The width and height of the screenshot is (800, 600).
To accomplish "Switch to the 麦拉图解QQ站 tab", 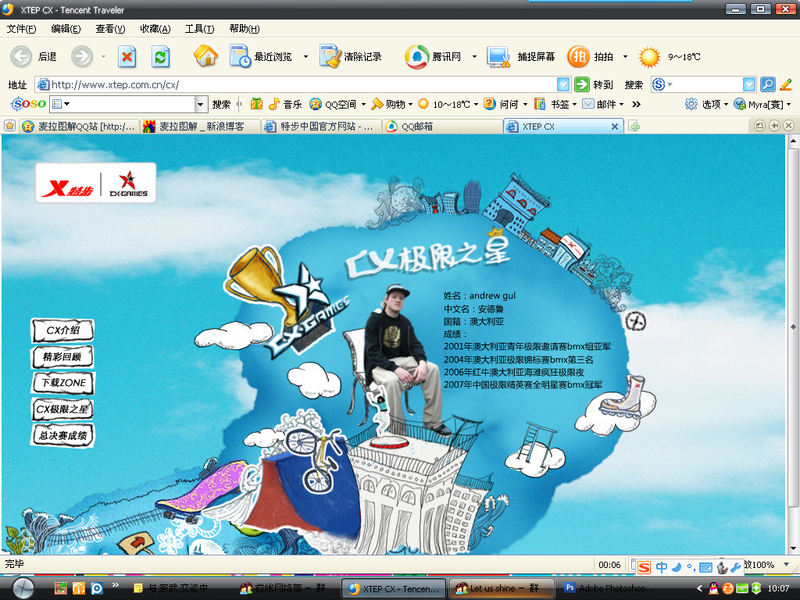I will click(79, 126).
